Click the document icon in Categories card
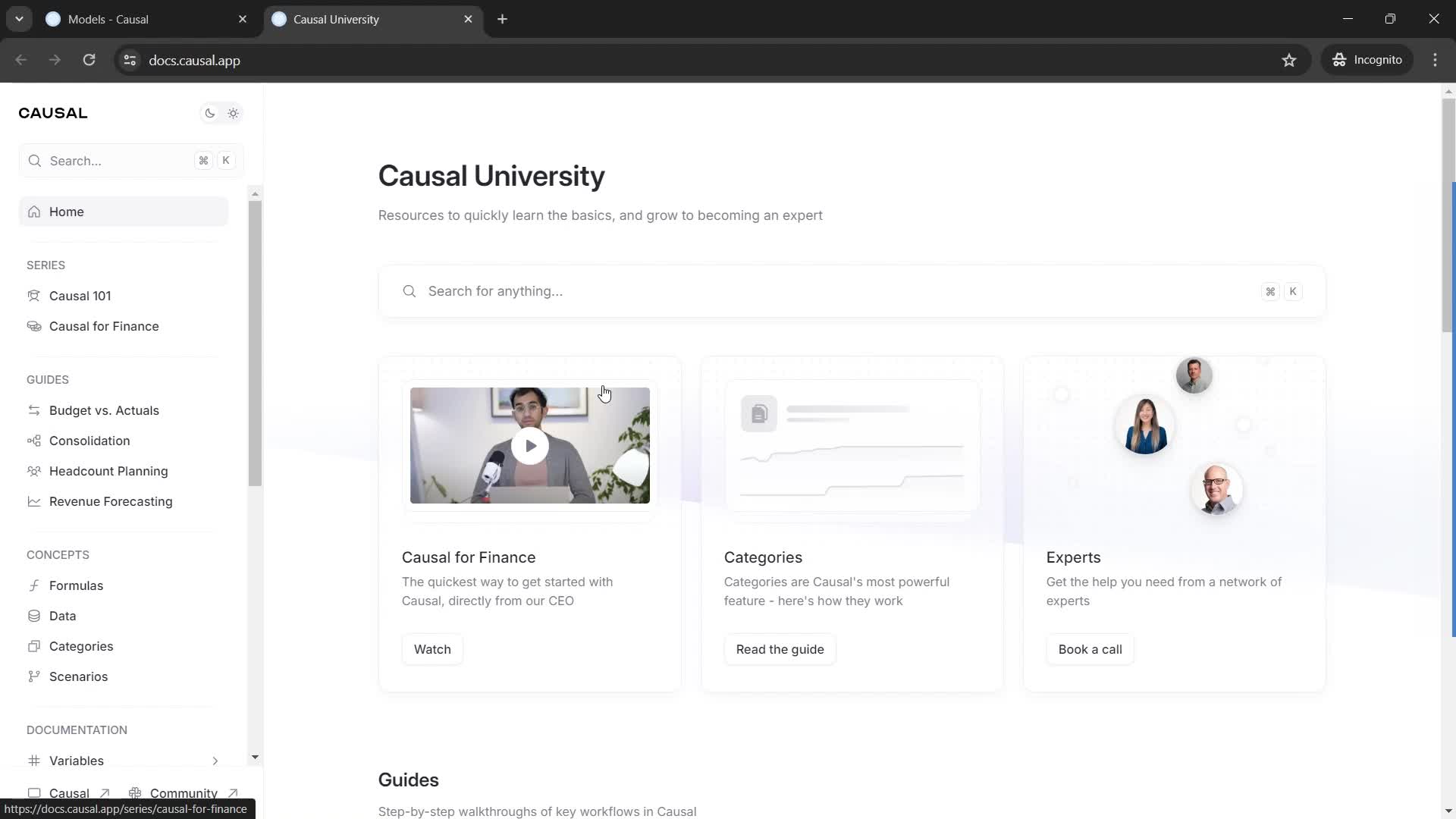1456x819 pixels. [x=759, y=413]
